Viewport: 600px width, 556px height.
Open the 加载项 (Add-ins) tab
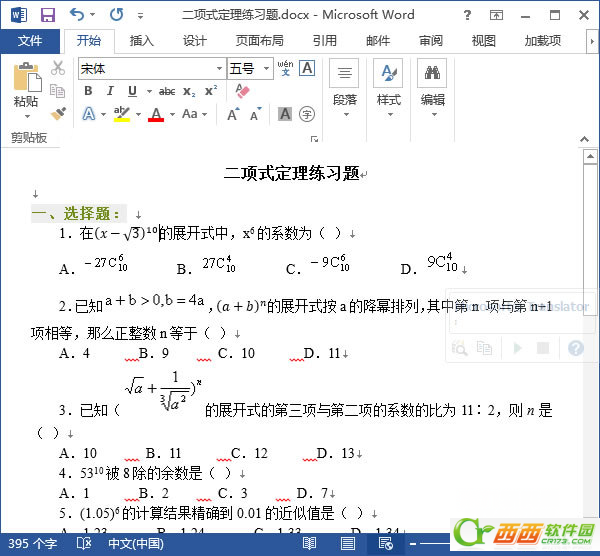tap(543, 41)
